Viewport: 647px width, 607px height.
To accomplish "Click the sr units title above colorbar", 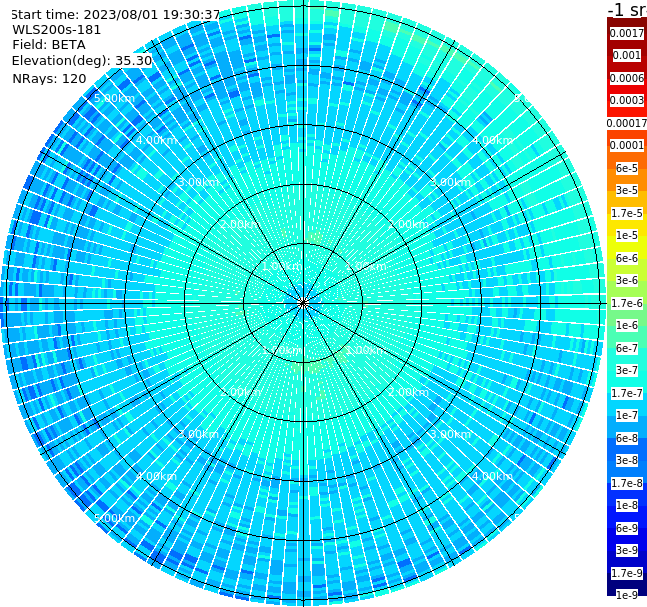I will pyautogui.click(x=627, y=9).
